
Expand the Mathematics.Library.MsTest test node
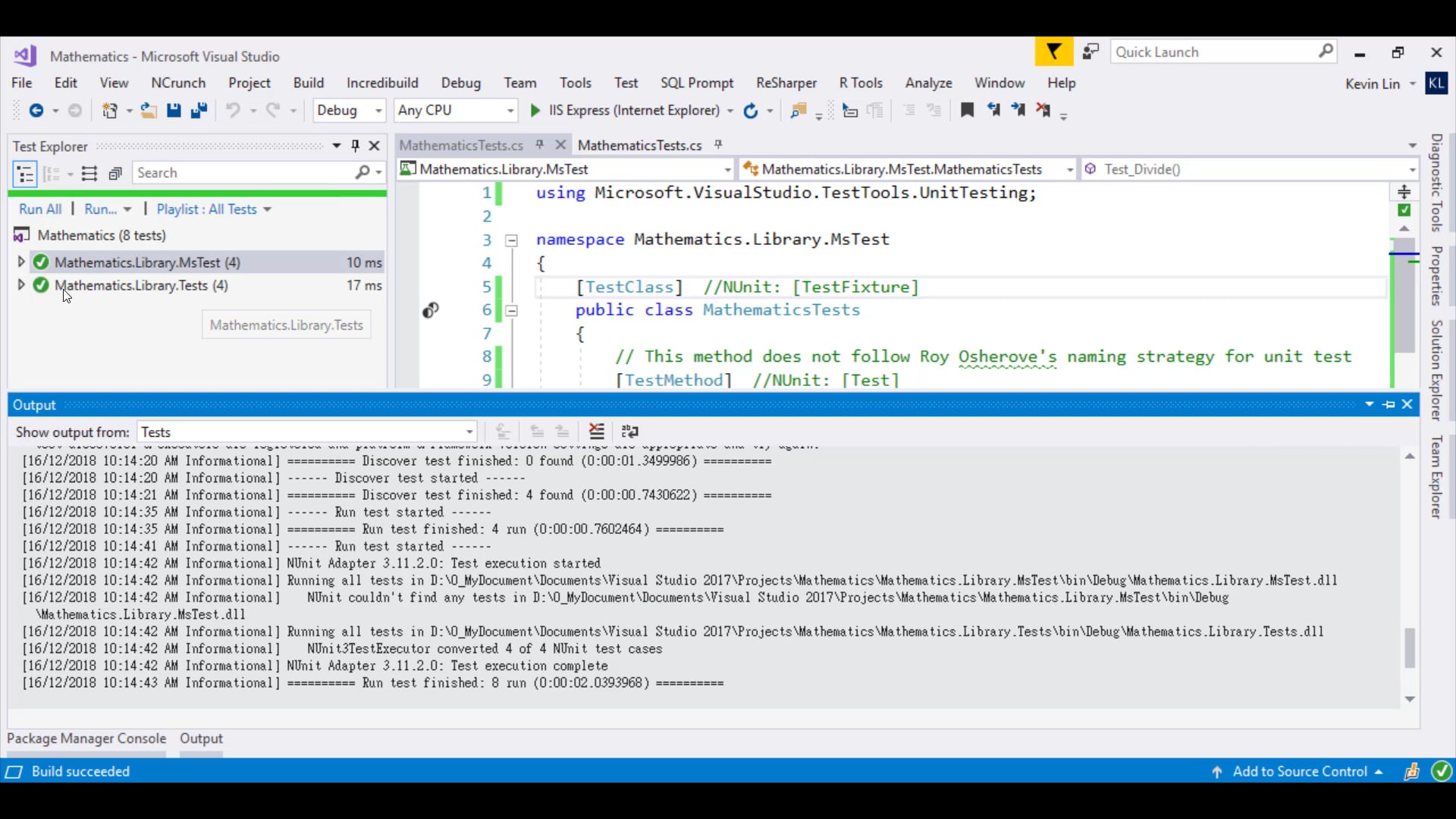coord(21,262)
